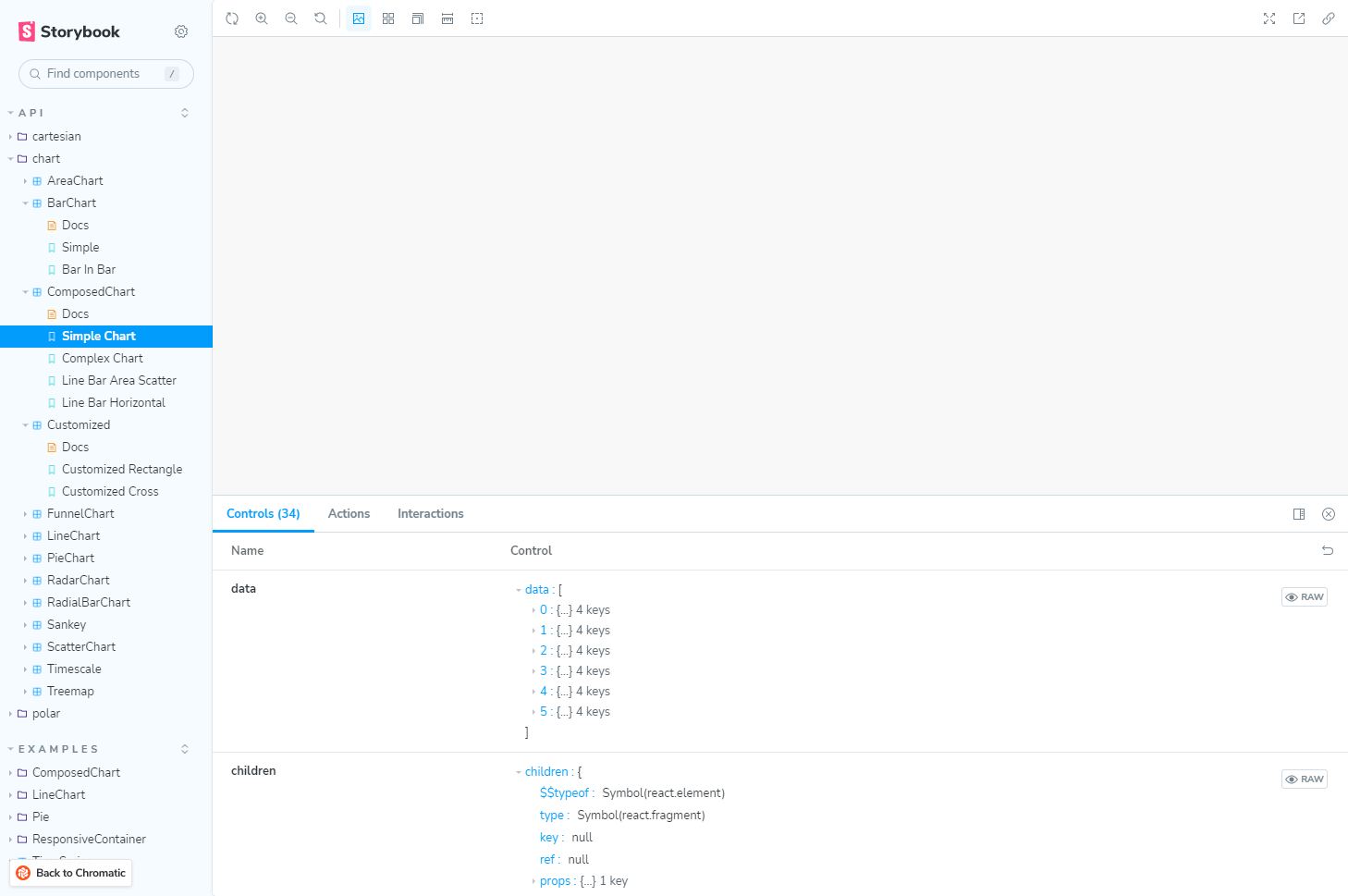Remount the Simple Chart story
This screenshot has width=1348, height=896.
pyautogui.click(x=232, y=18)
